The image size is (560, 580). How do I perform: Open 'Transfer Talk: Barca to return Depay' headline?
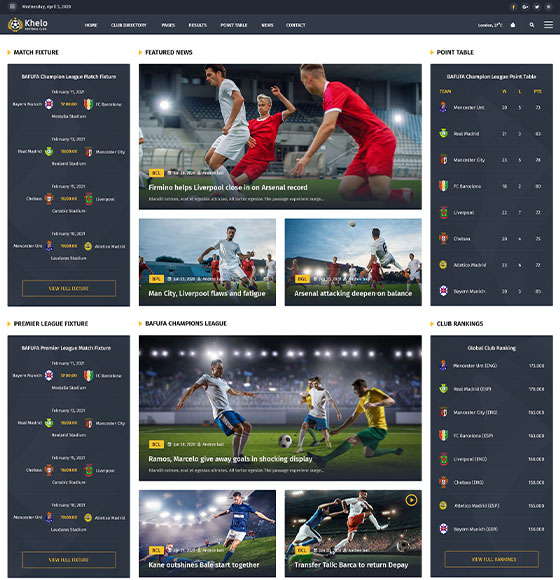click(x=351, y=565)
